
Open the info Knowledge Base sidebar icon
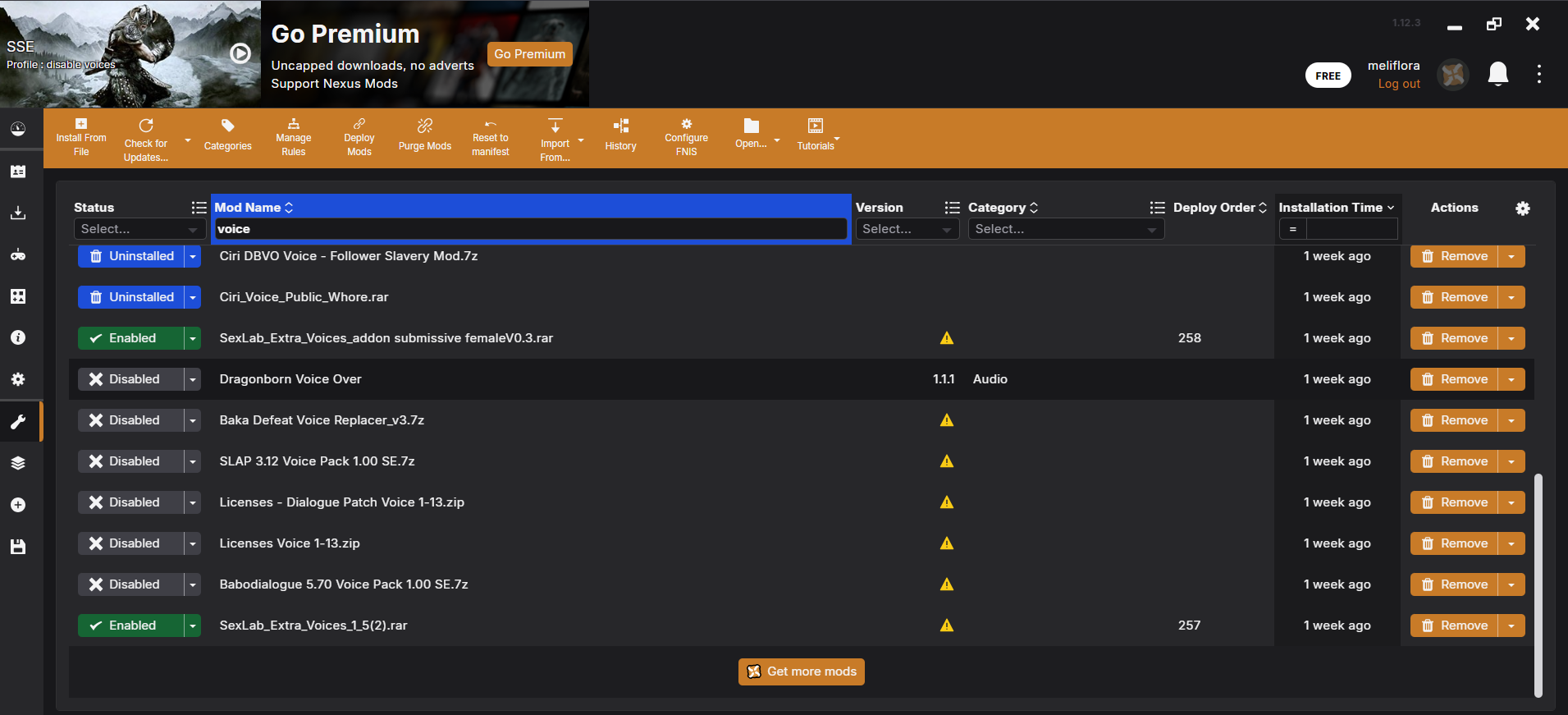click(18, 337)
